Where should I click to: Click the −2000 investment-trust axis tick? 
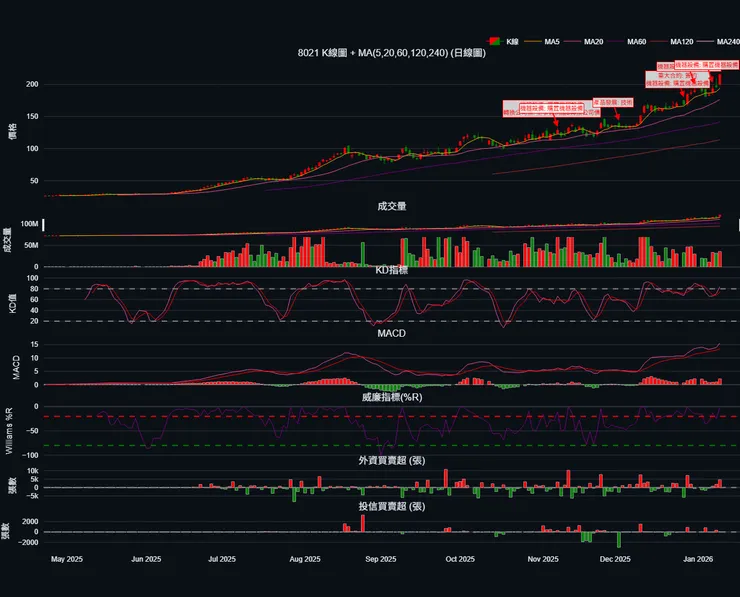(x=30, y=543)
